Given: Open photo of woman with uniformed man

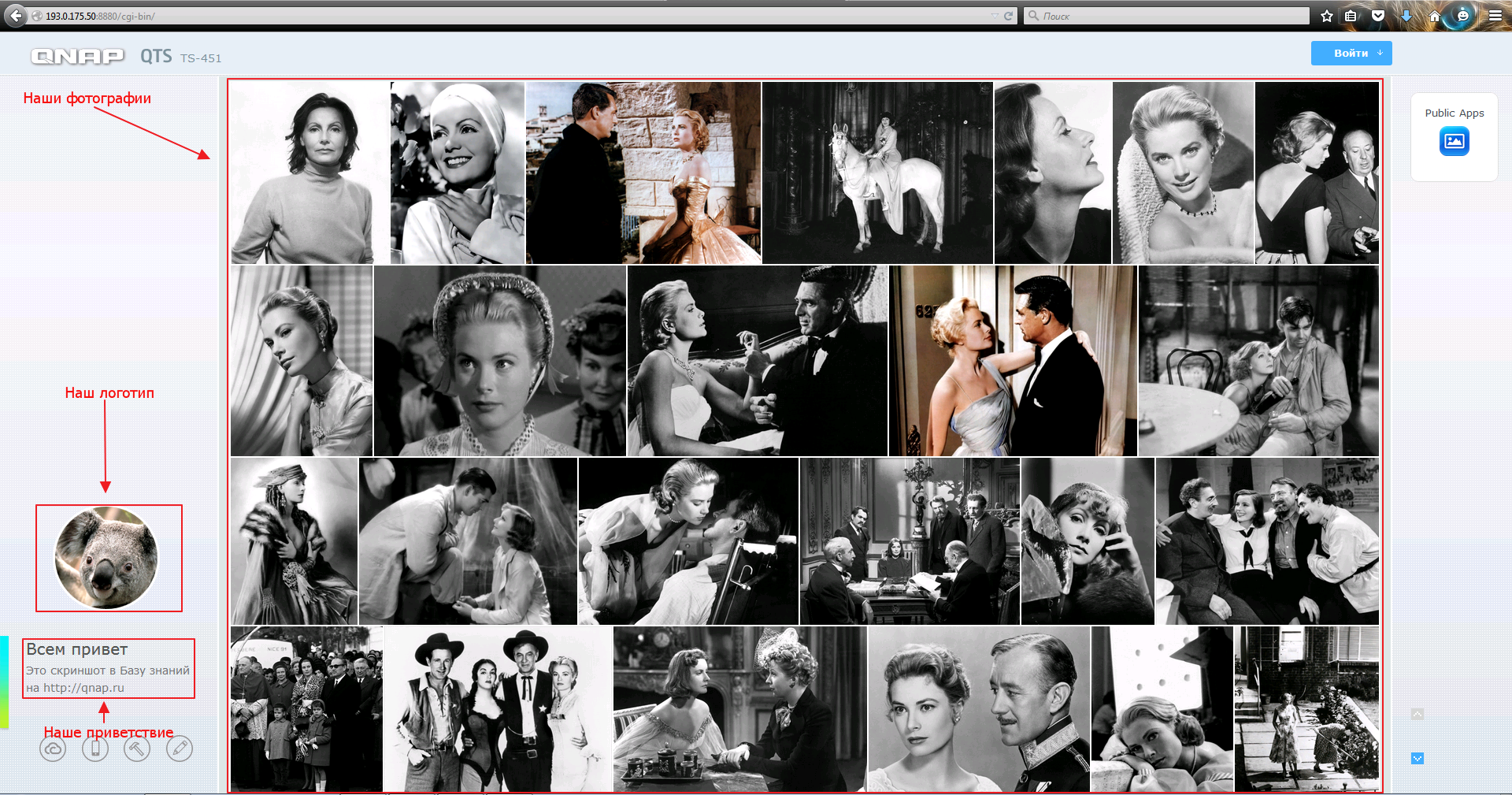Looking at the screenshot, I should [x=979, y=709].
